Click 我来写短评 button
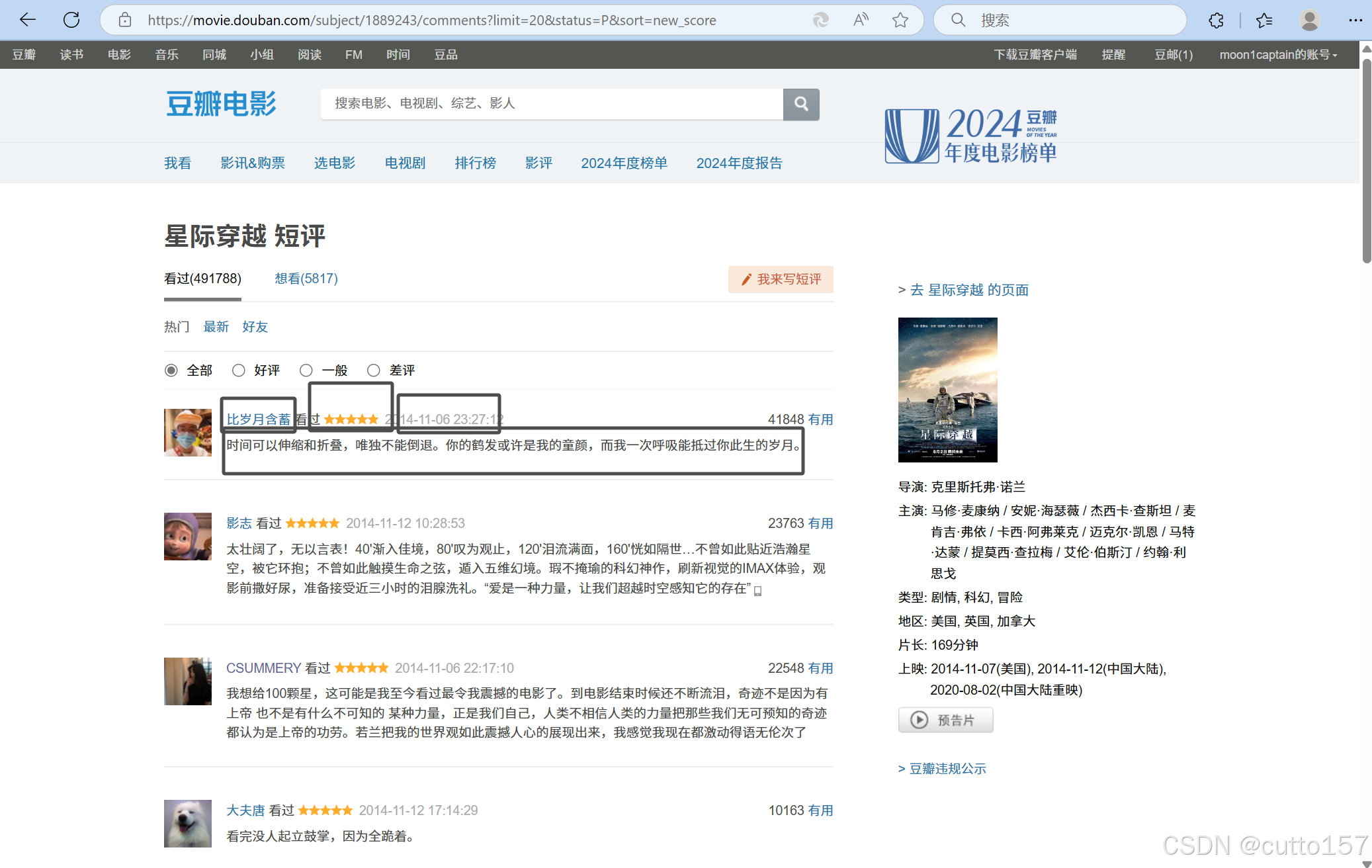The image size is (1372, 868). tap(781, 279)
